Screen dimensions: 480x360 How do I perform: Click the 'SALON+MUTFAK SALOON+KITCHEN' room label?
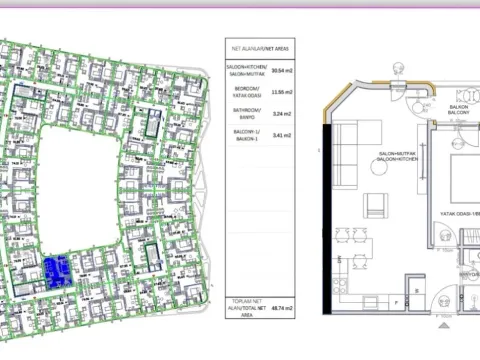(x=397, y=157)
